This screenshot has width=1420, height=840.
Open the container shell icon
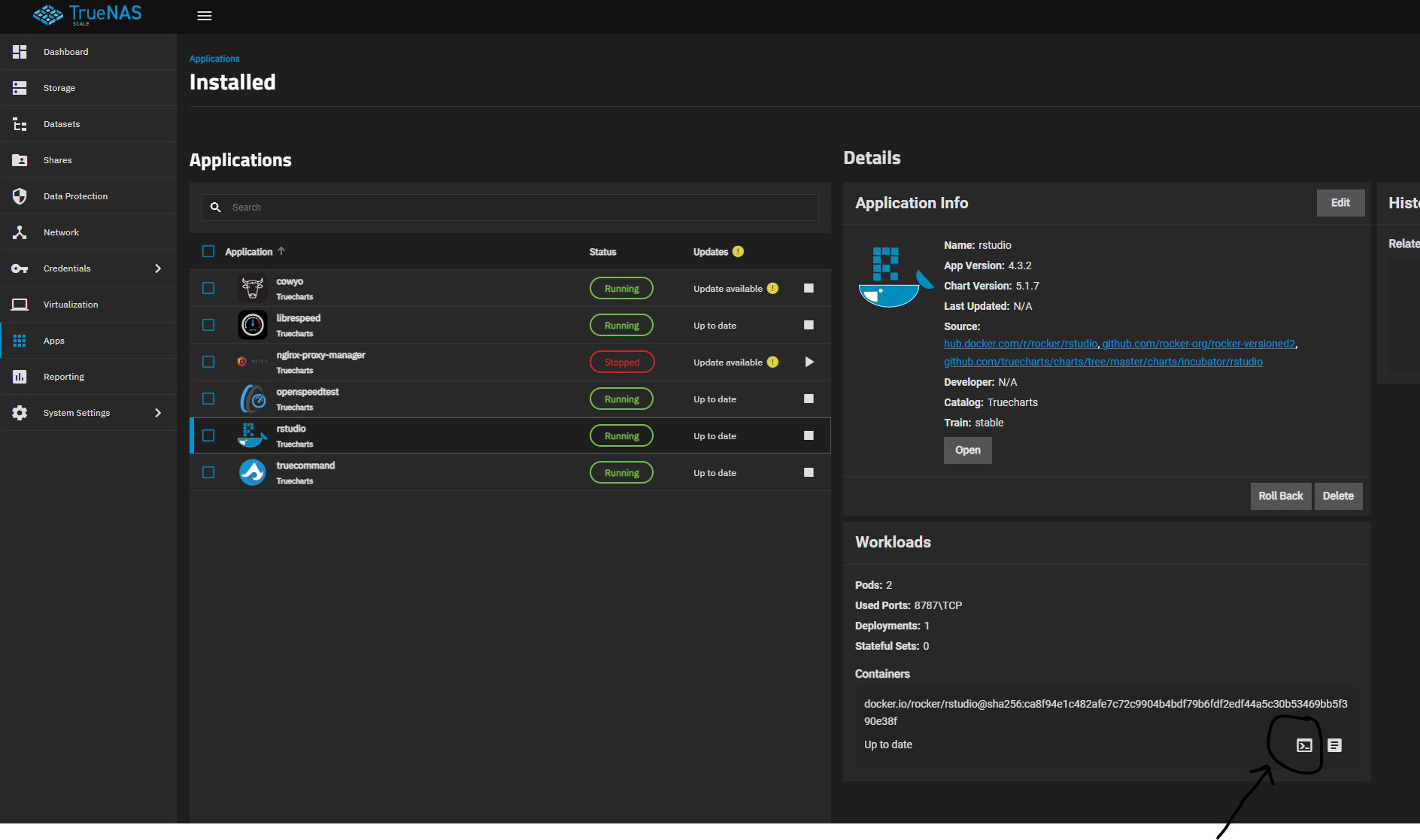(1304, 745)
